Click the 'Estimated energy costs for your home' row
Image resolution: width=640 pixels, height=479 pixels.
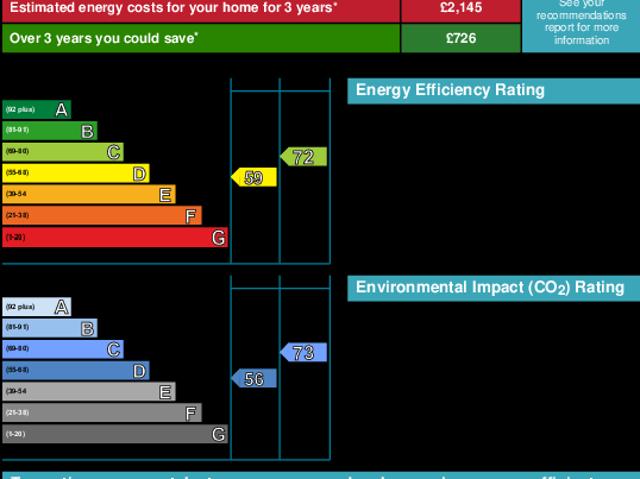click(x=200, y=9)
